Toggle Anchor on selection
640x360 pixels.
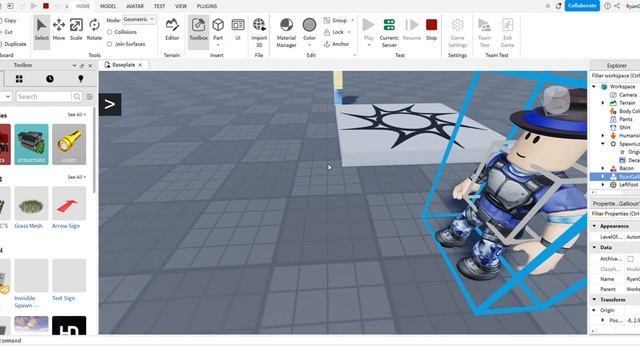pyautogui.click(x=336, y=44)
